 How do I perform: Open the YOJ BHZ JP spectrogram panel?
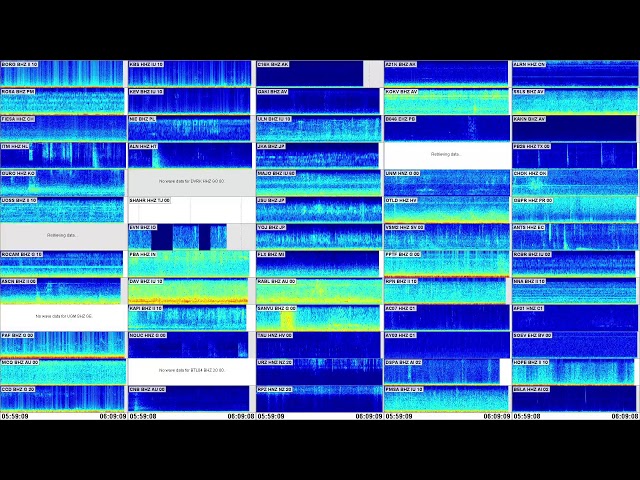coord(318,236)
